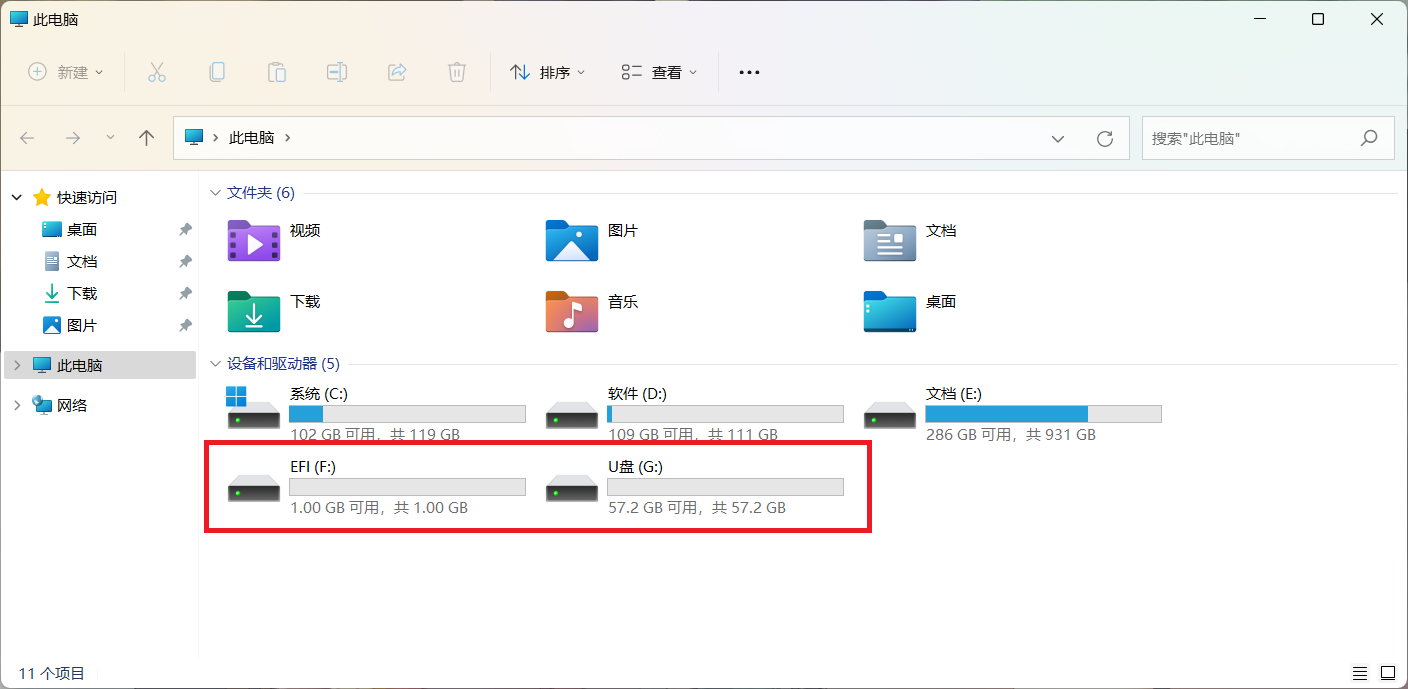Open the 查看 view dropdown
The image size is (1408, 689).
(659, 72)
